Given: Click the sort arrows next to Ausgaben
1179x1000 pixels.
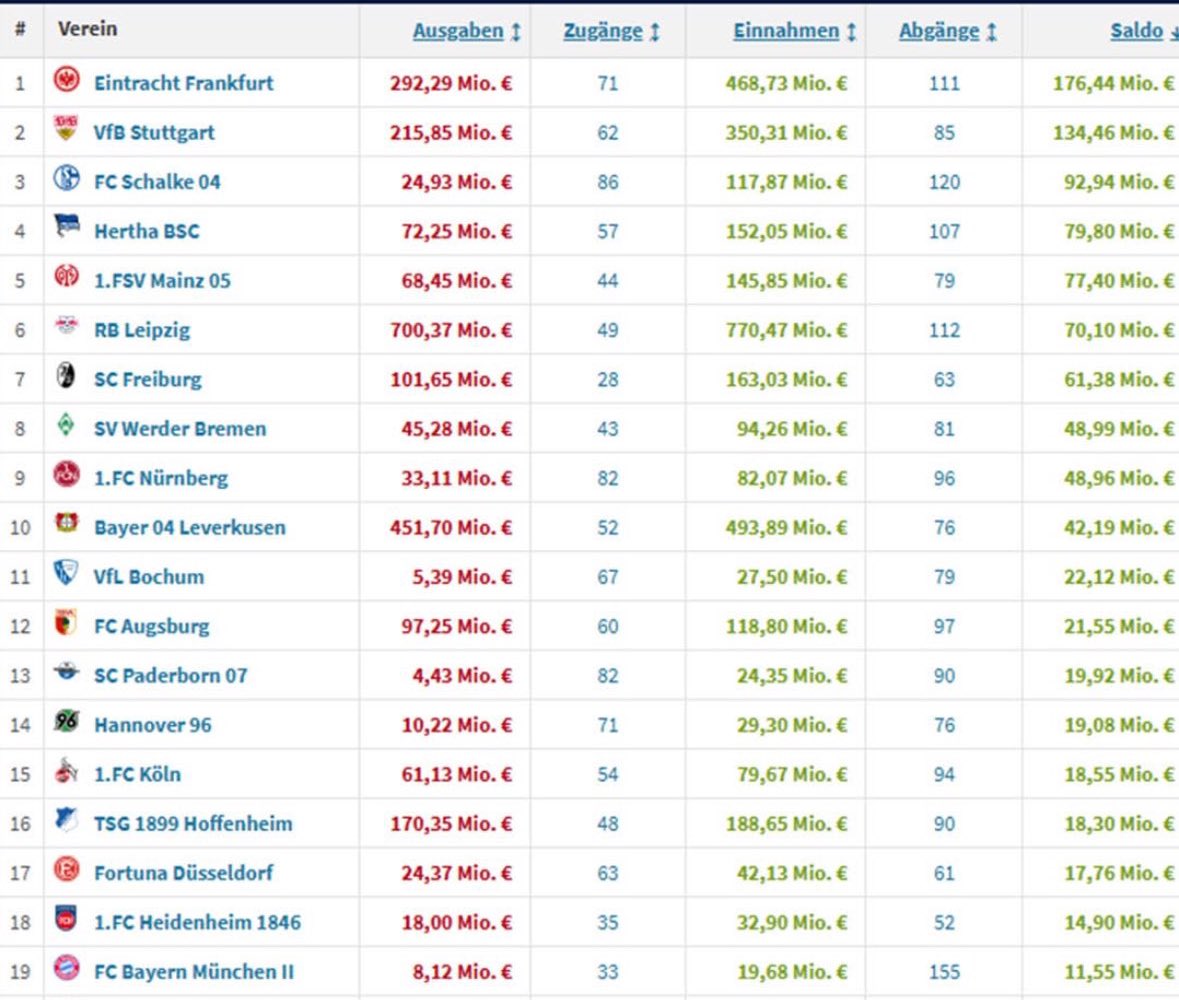Looking at the screenshot, I should 516,32.
